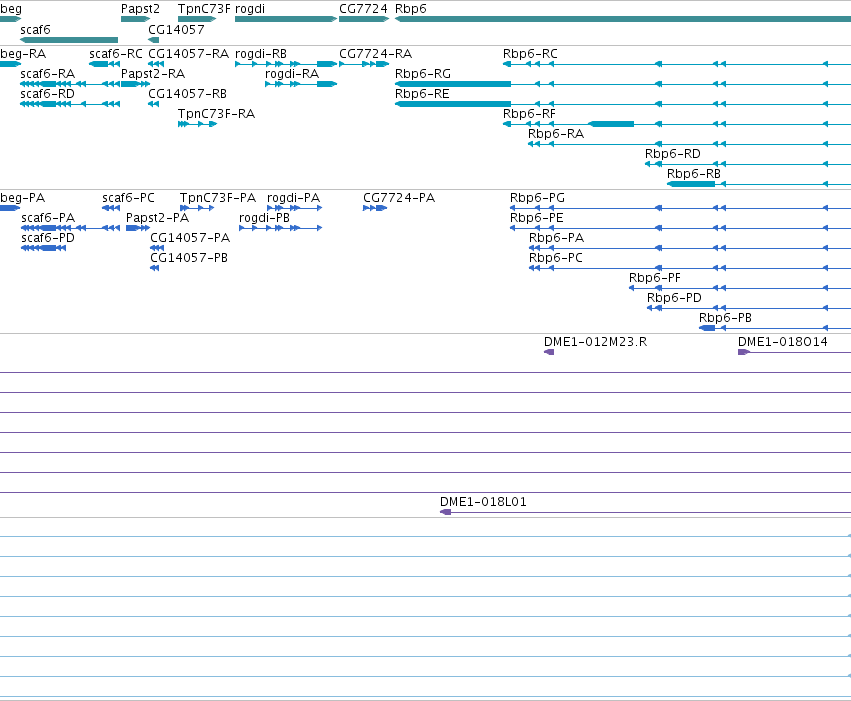Select the Rbp6-RF transcript exon block

pyautogui.click(x=612, y=124)
